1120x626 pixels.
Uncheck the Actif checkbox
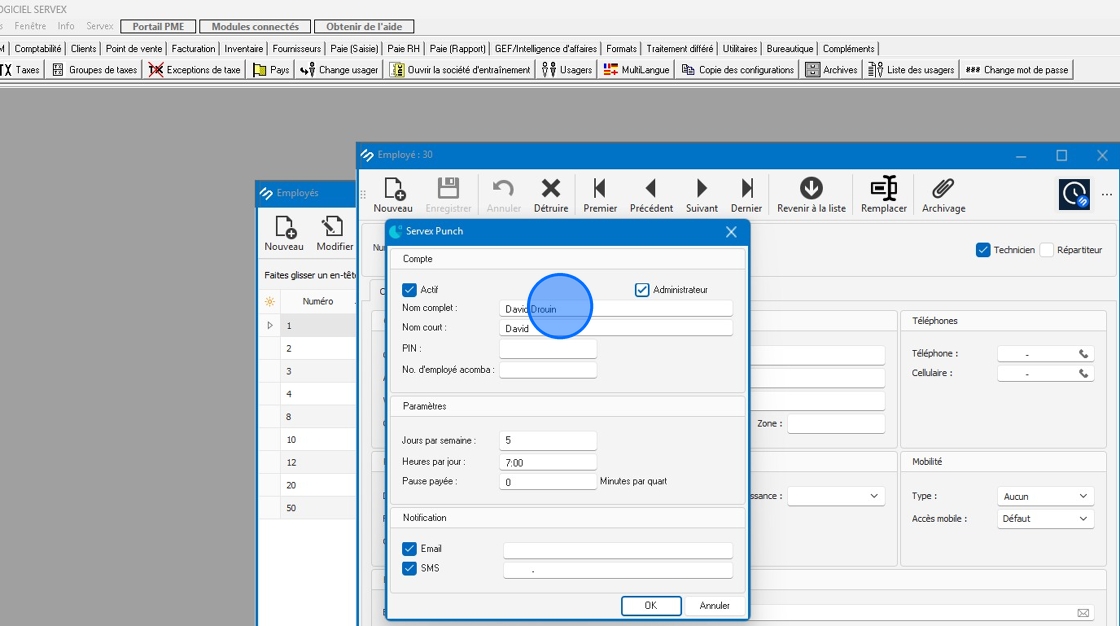[409, 290]
